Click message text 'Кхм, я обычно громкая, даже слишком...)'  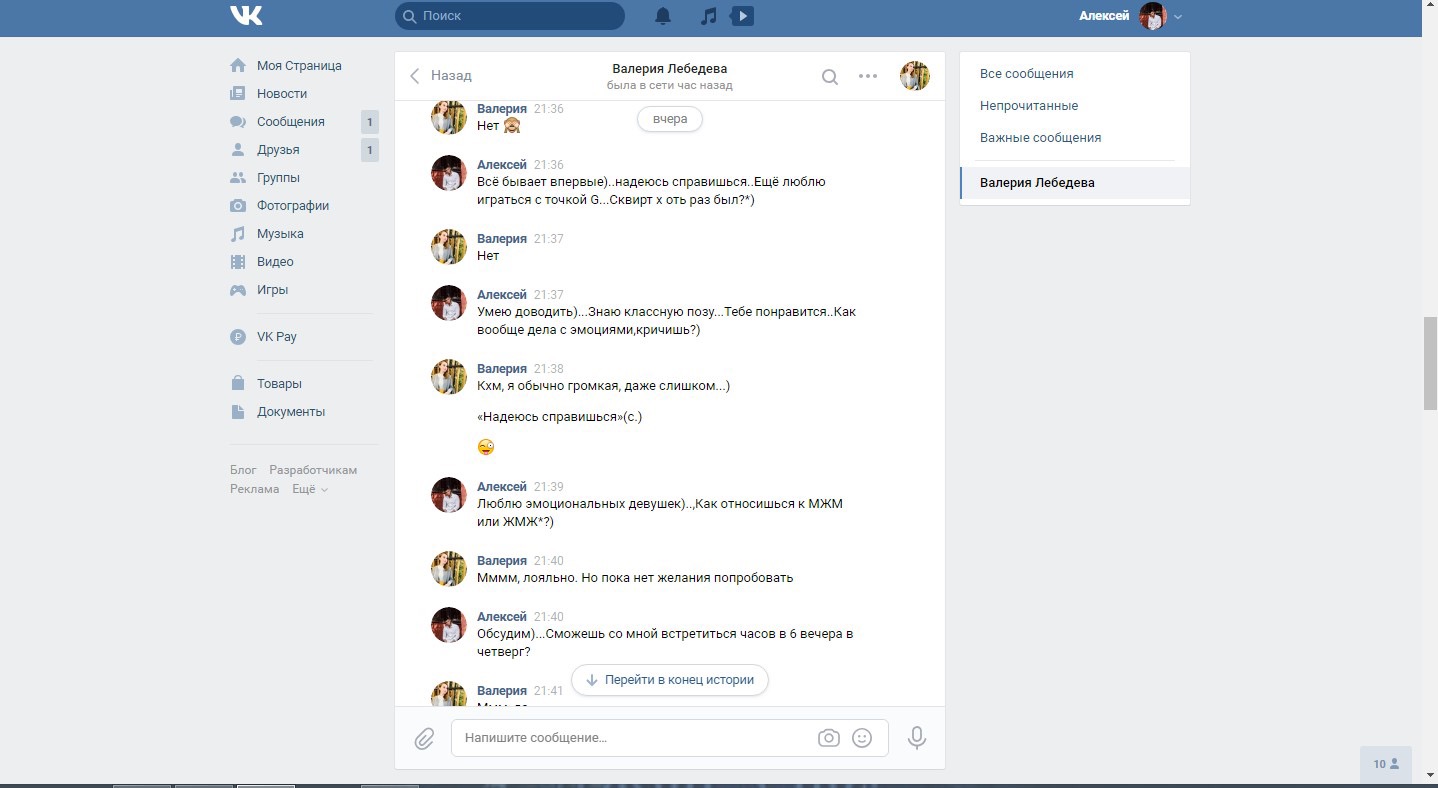(604, 386)
